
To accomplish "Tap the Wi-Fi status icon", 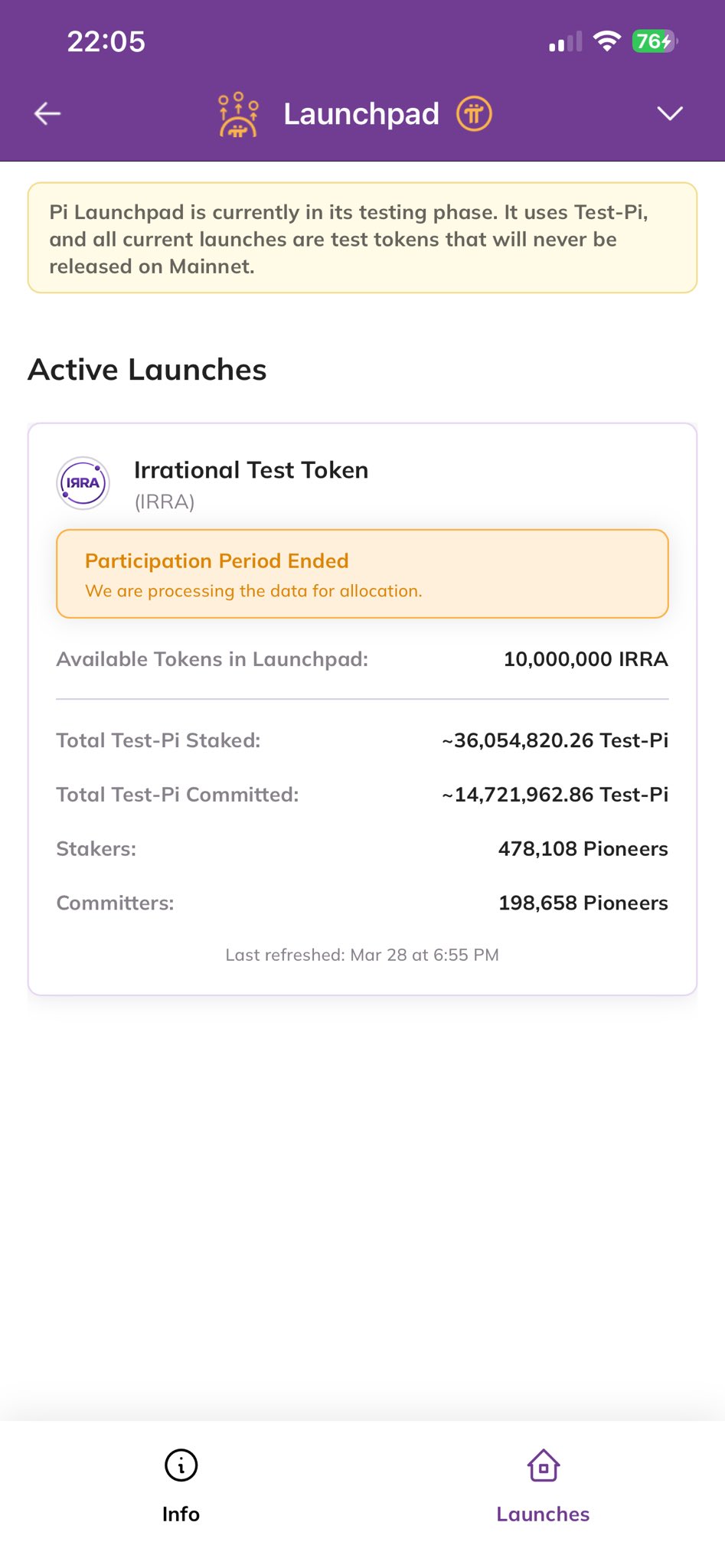I will (607, 41).
